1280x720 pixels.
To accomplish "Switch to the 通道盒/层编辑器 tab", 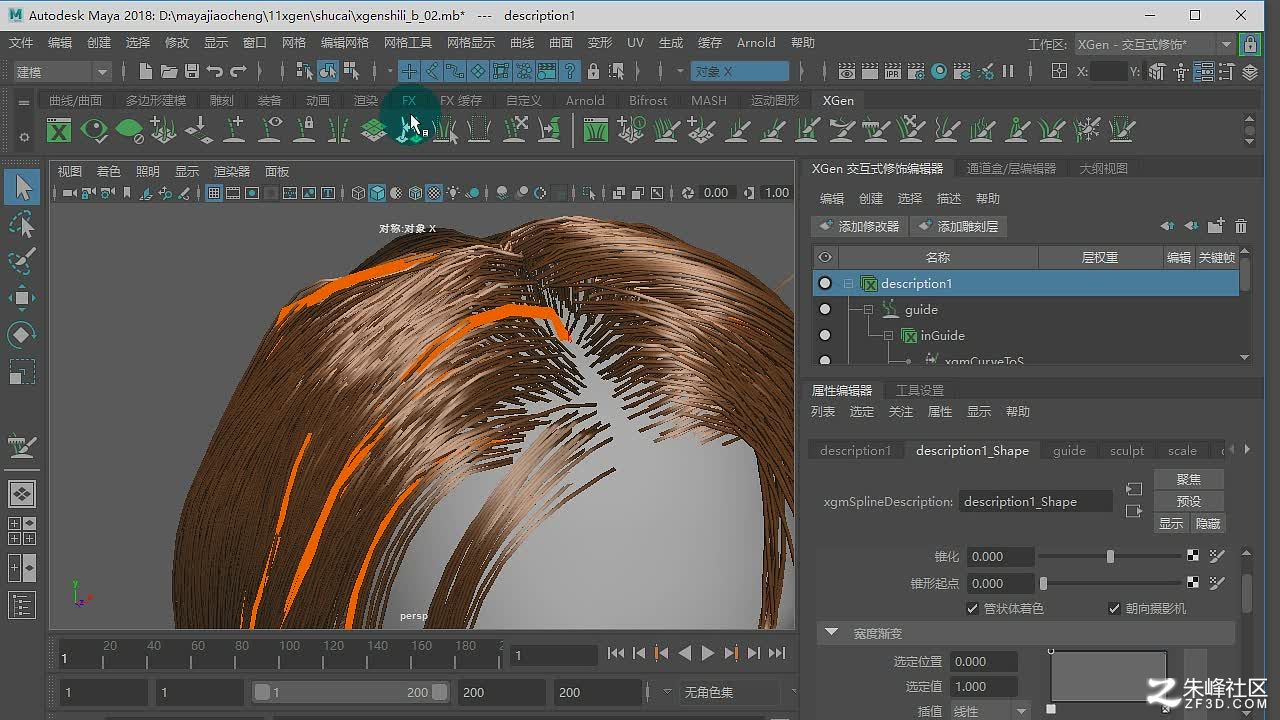I will [1011, 168].
